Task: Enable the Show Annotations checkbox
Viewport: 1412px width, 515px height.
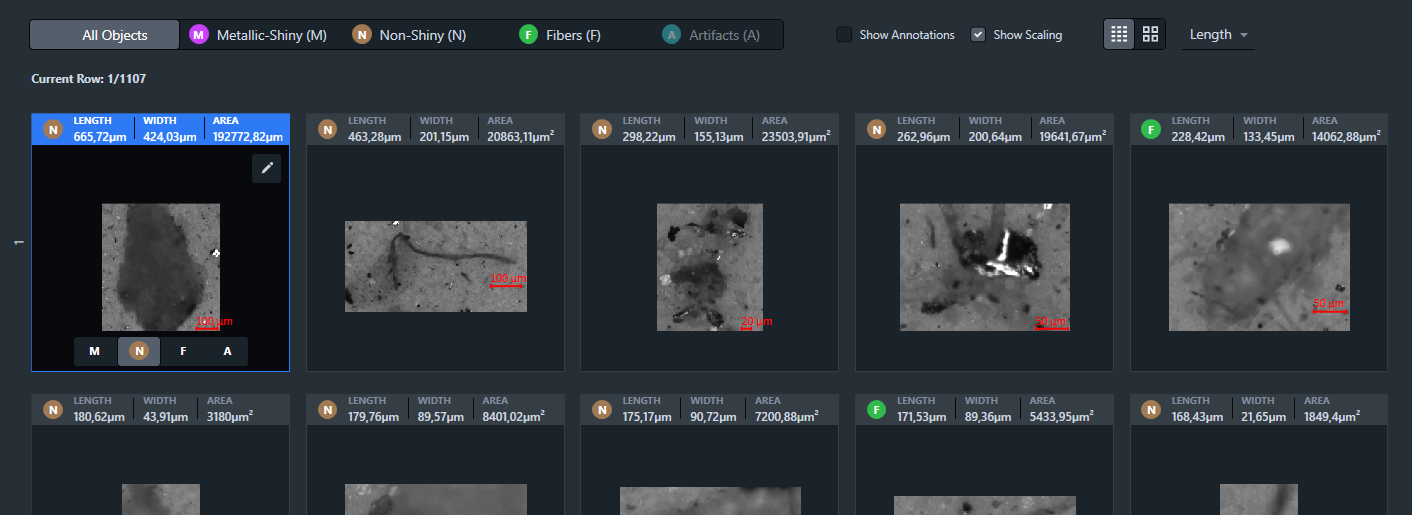Action: click(x=845, y=35)
